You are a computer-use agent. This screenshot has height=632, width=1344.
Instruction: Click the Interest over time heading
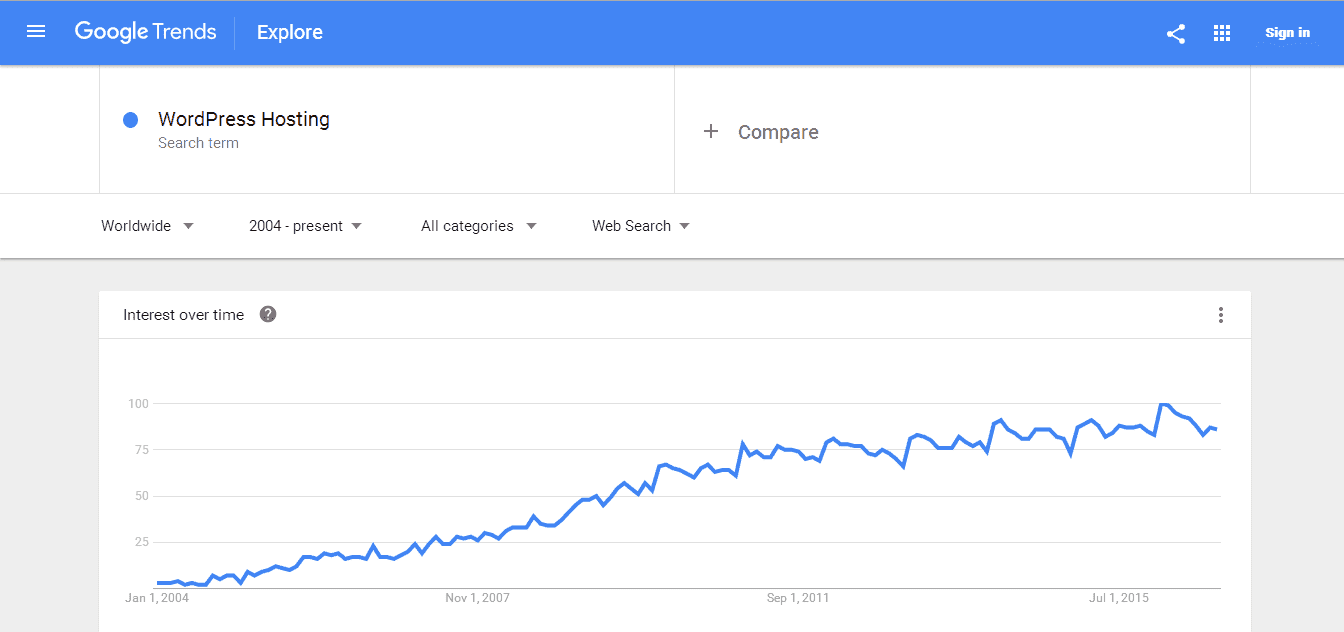click(183, 314)
